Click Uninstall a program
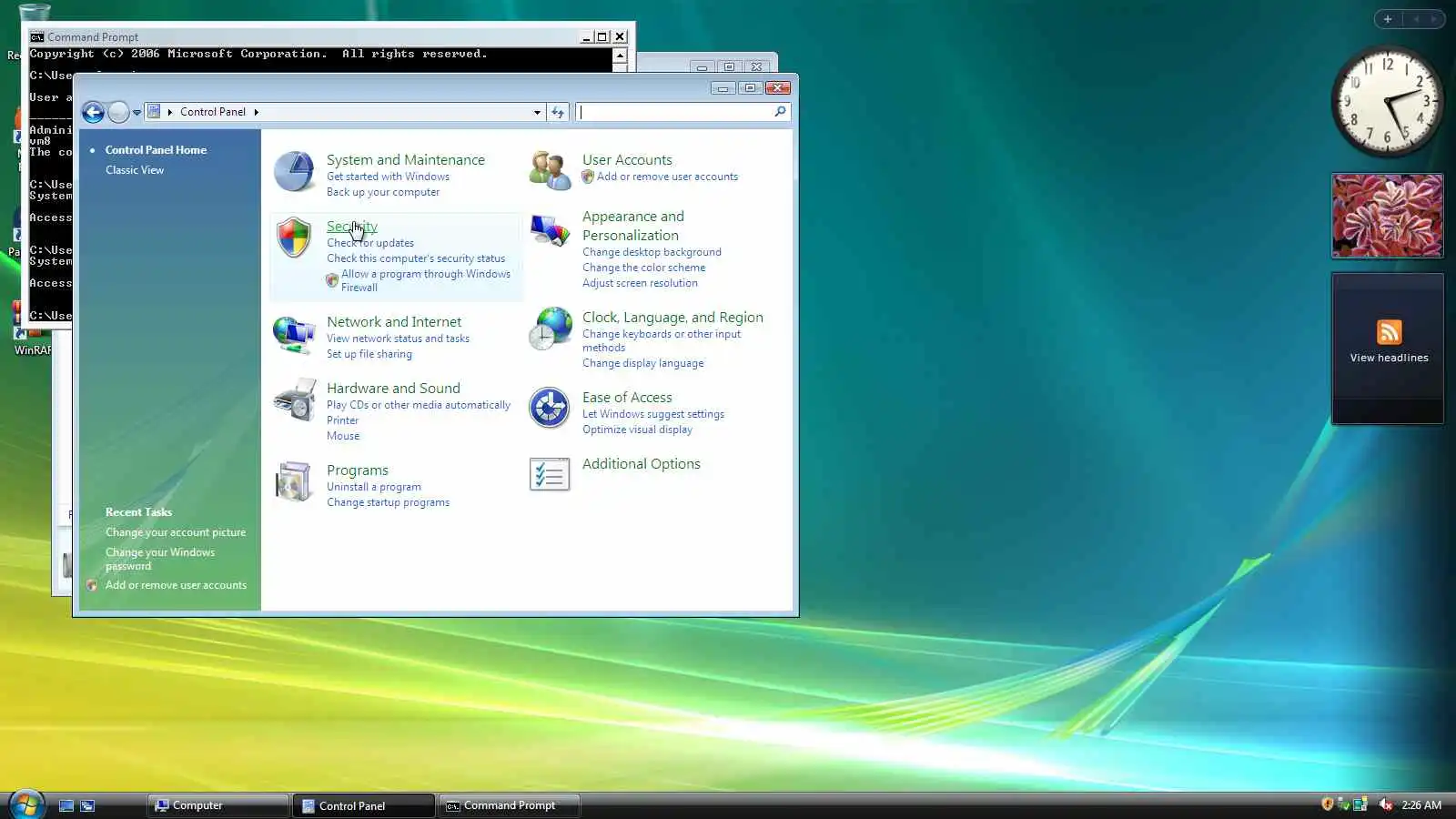 tap(374, 487)
